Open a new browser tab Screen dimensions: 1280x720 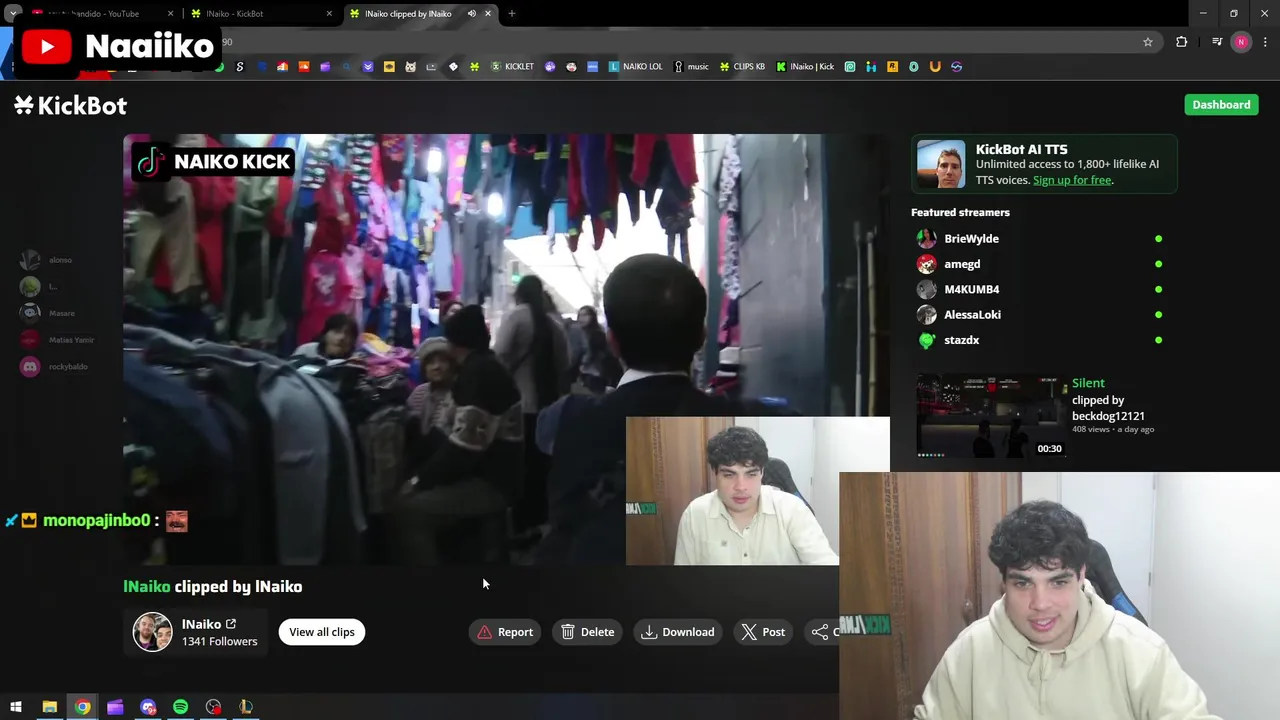(512, 14)
